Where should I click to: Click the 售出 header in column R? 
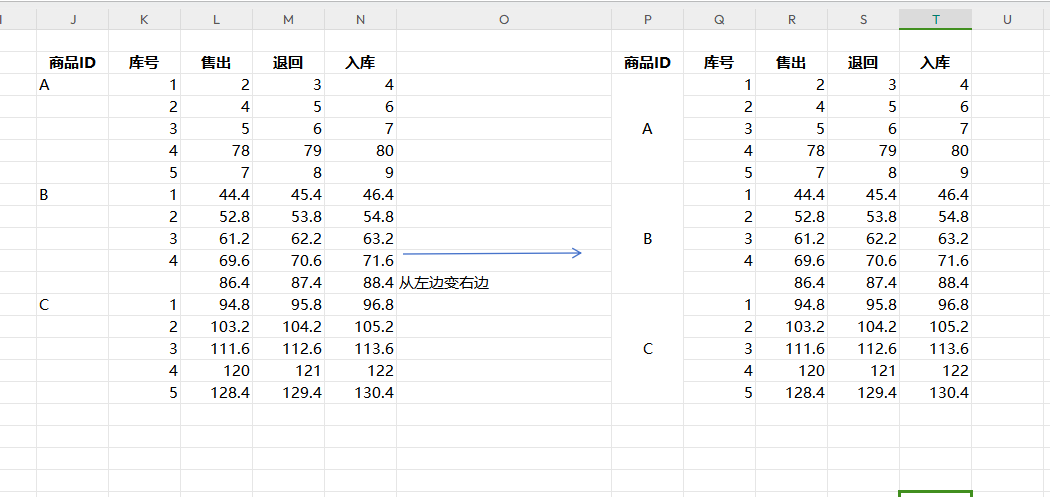tap(791, 62)
